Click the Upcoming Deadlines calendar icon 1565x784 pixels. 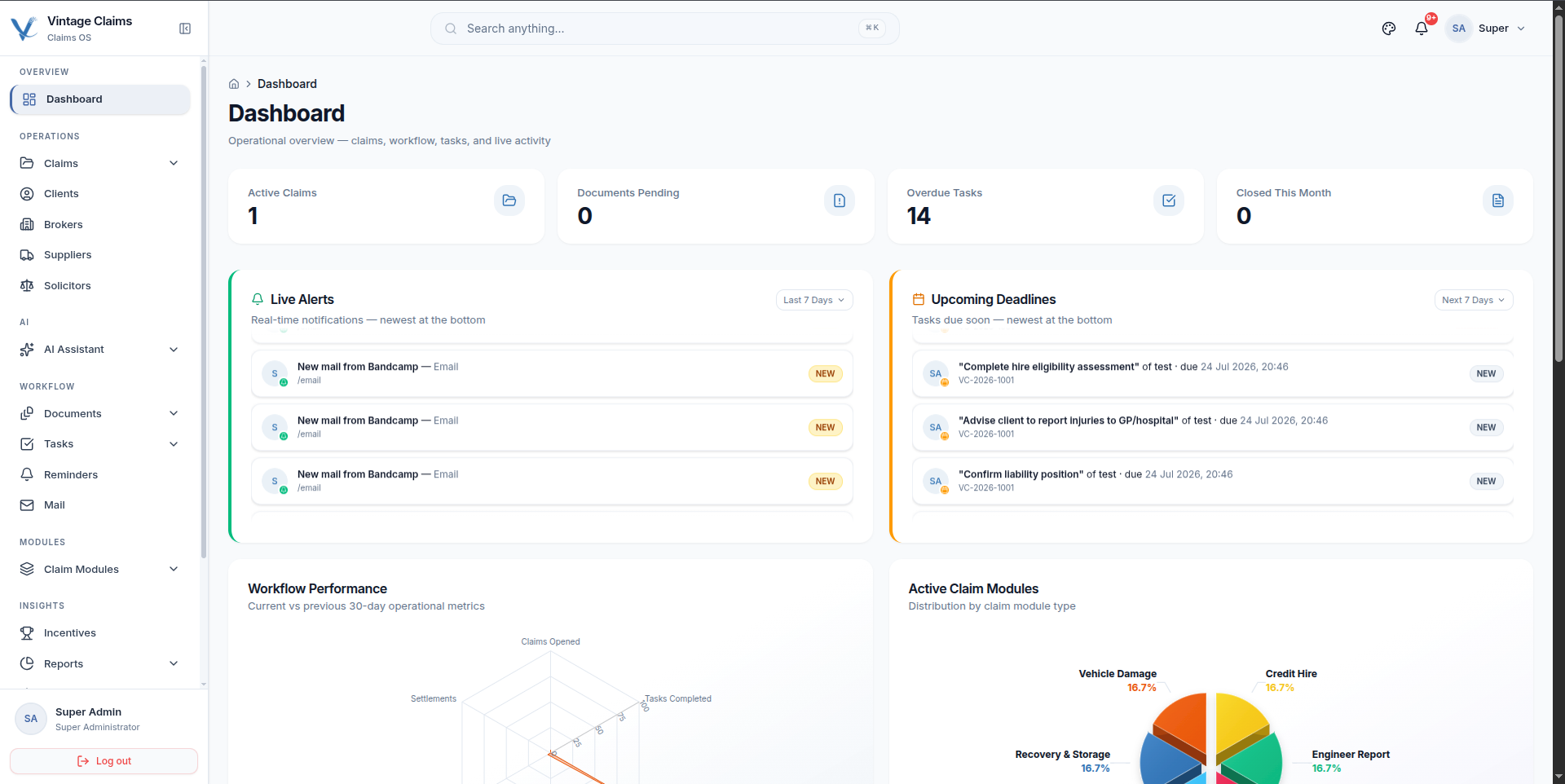[x=919, y=299]
